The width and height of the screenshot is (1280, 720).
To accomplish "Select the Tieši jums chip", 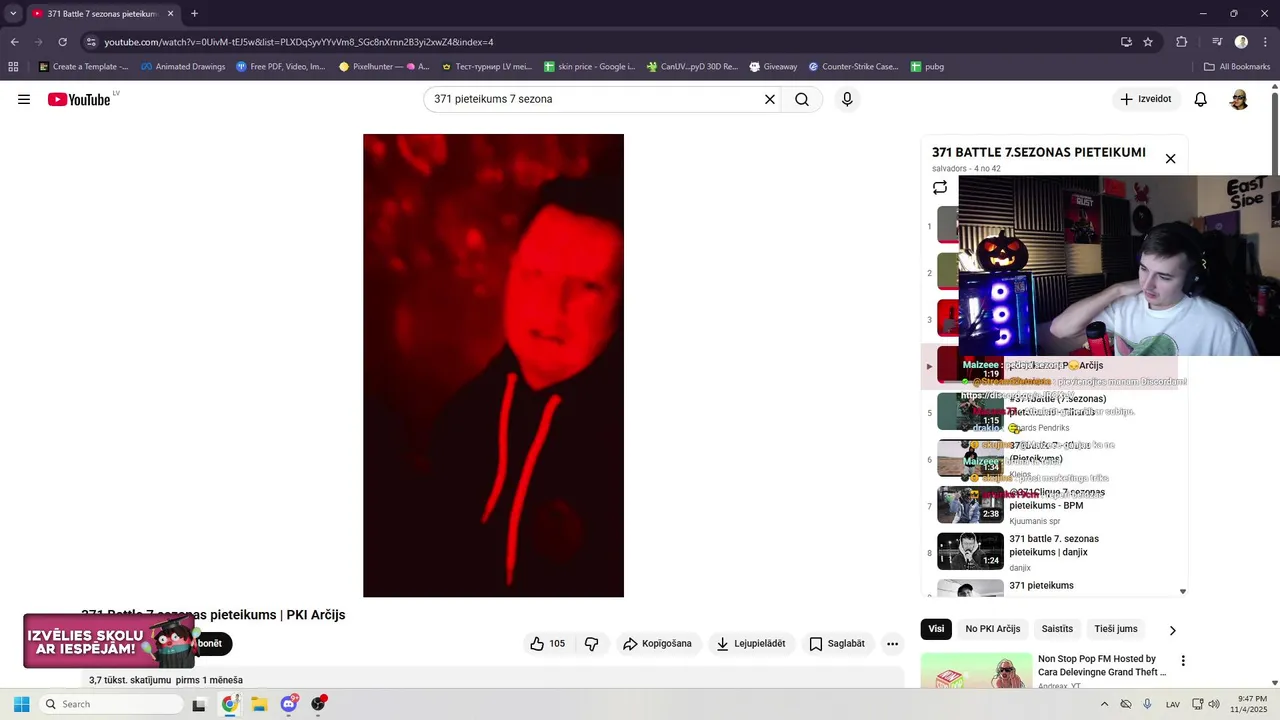I will coord(1116,629).
